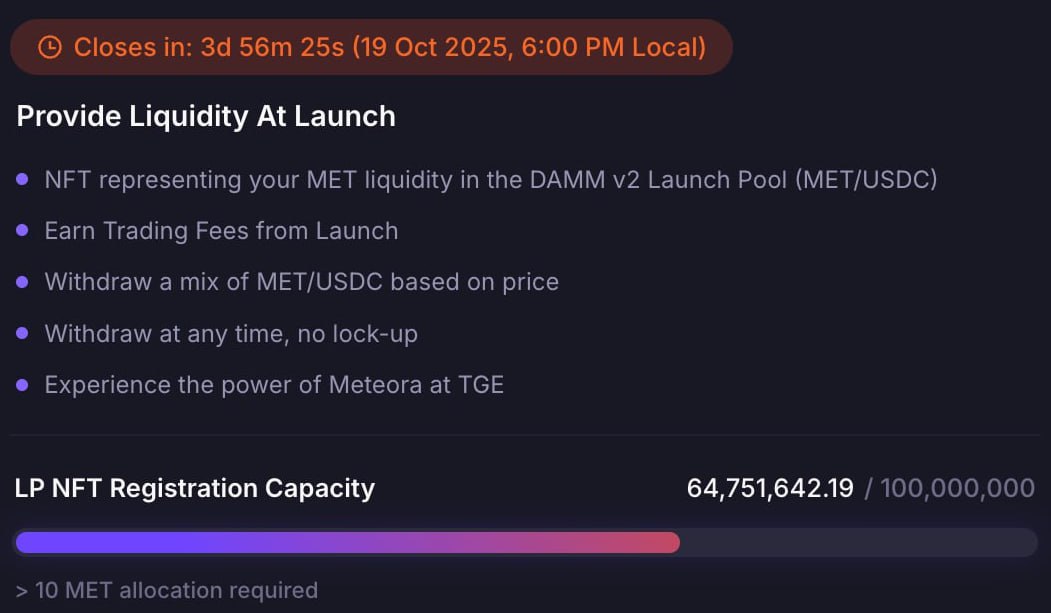This screenshot has height=613, width=1051.
Task: Click the 64,751,642.19 registered amount
Action: [x=770, y=488]
